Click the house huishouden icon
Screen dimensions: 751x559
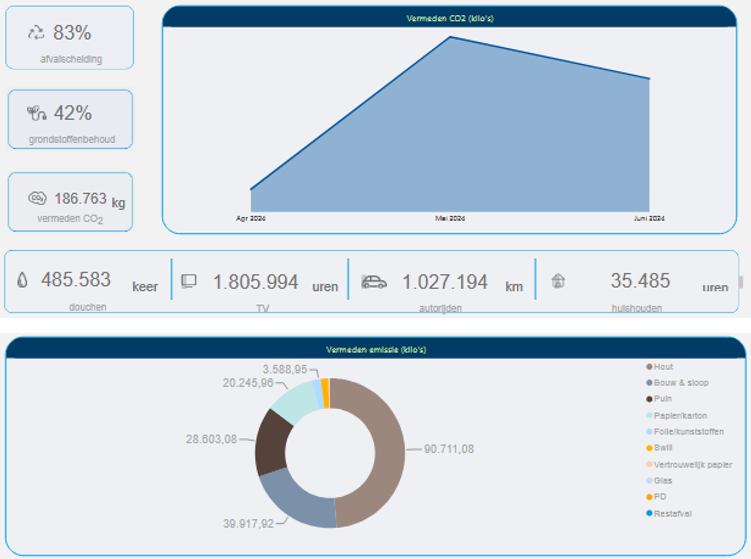[558, 282]
